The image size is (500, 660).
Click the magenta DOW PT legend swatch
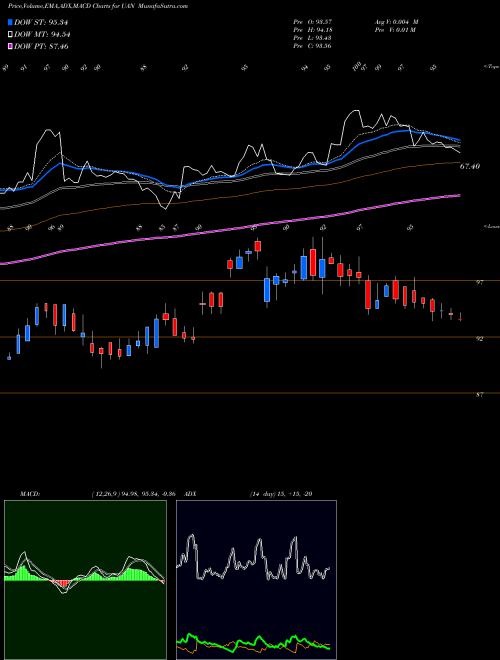[11, 46]
